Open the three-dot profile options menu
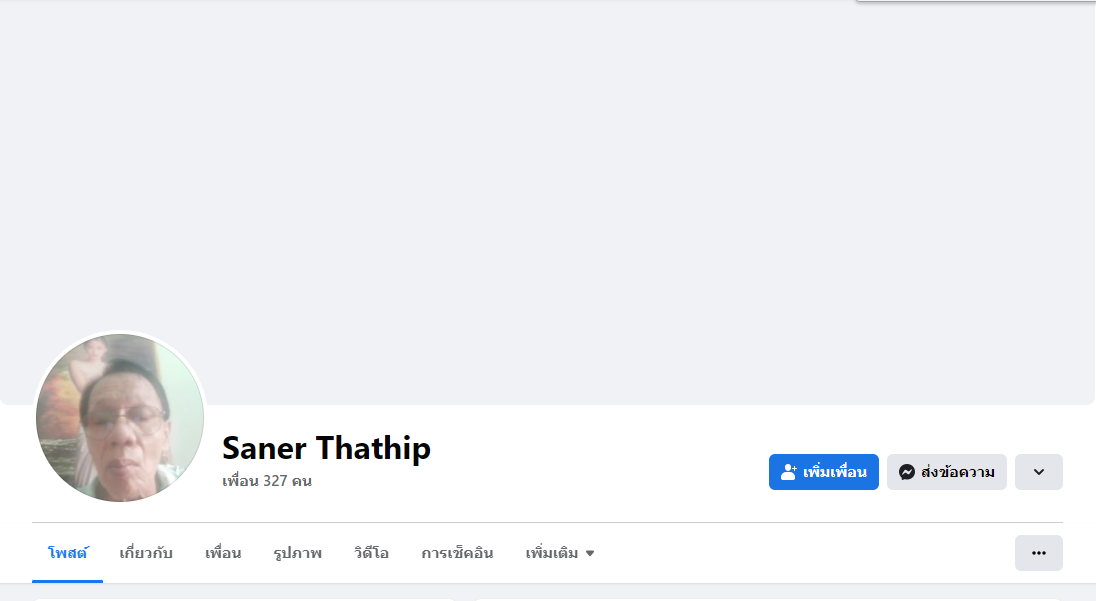 [1039, 553]
